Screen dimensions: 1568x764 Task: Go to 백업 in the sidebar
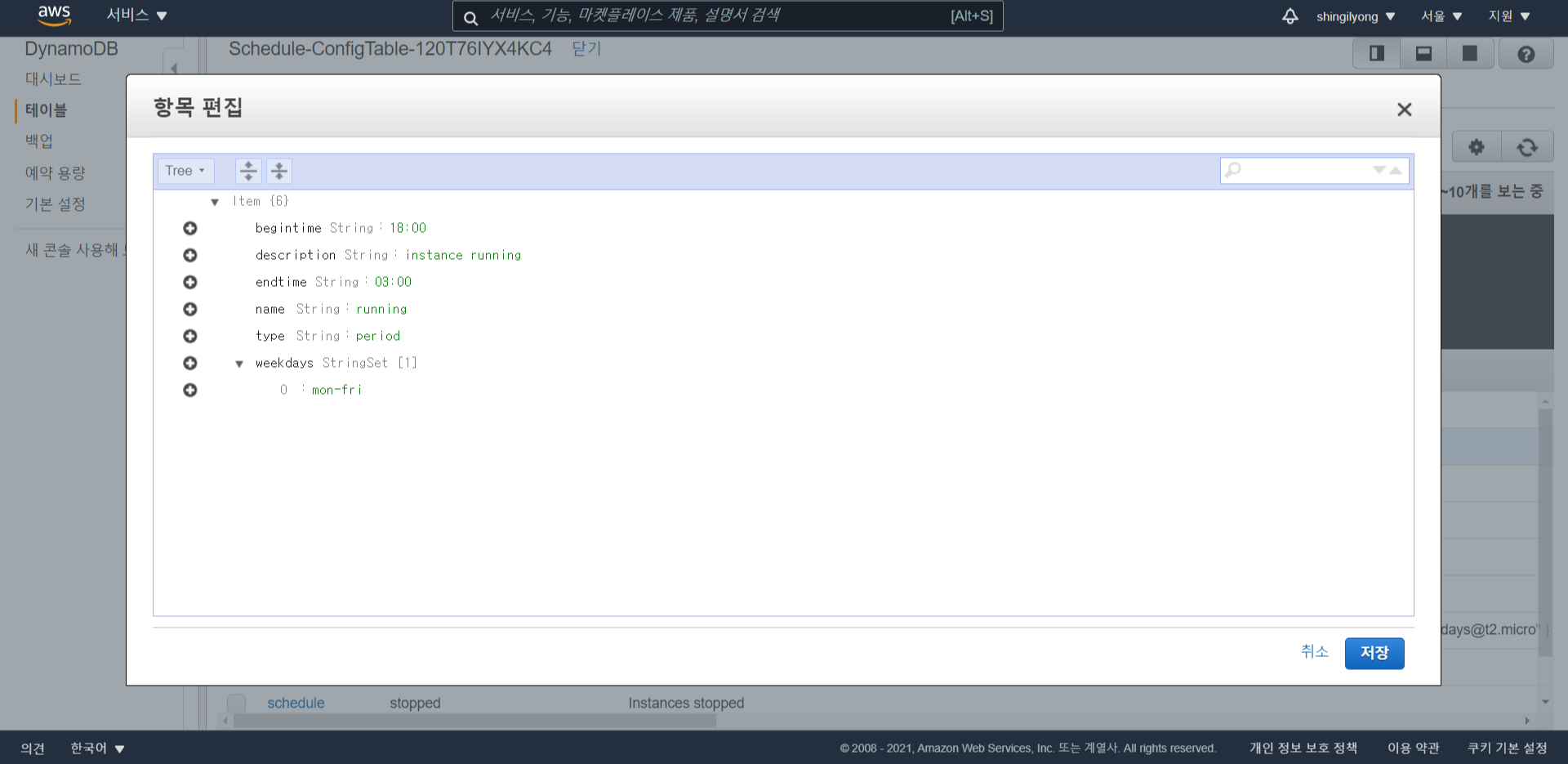click(x=39, y=141)
